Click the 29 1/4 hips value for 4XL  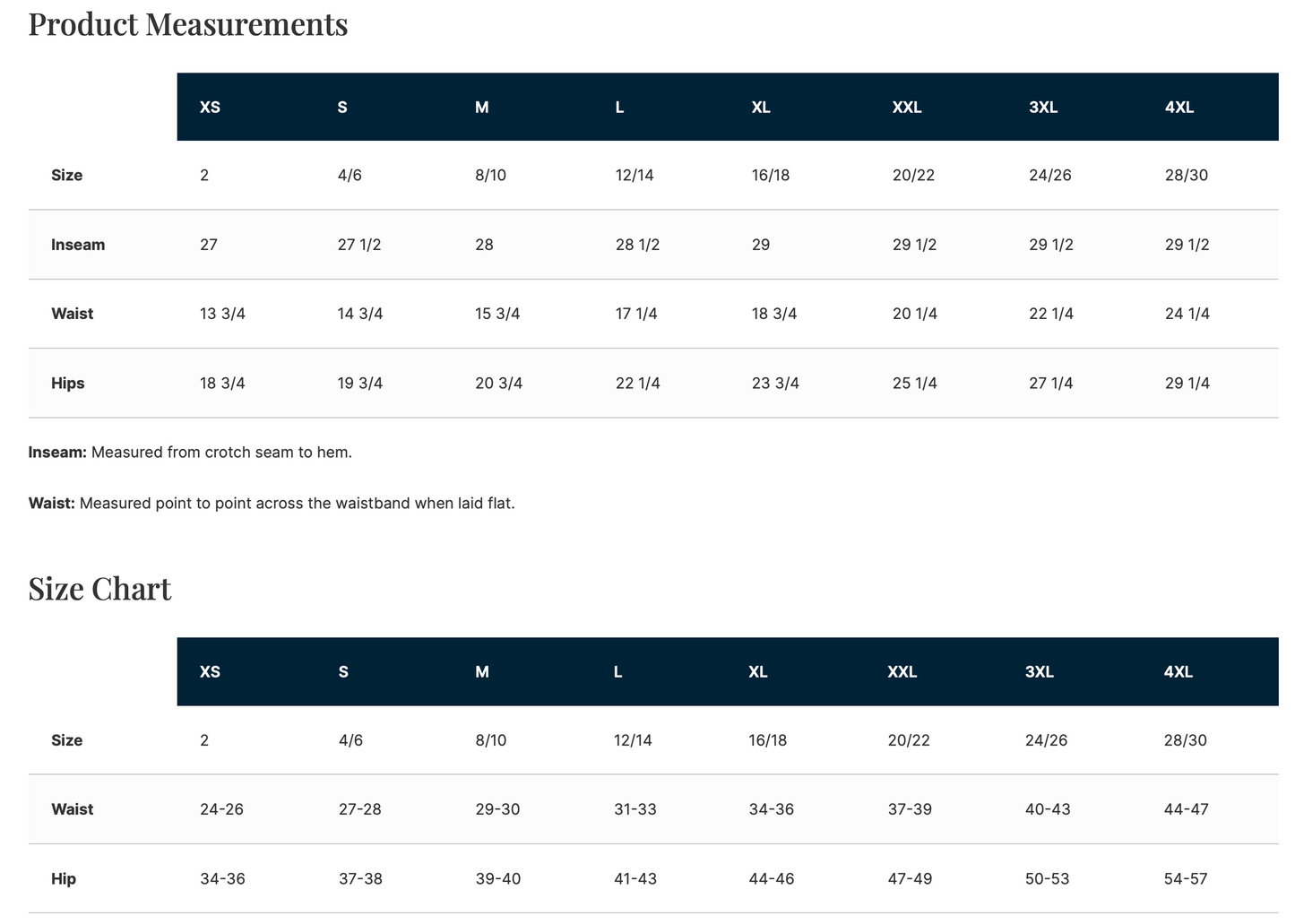click(1187, 384)
